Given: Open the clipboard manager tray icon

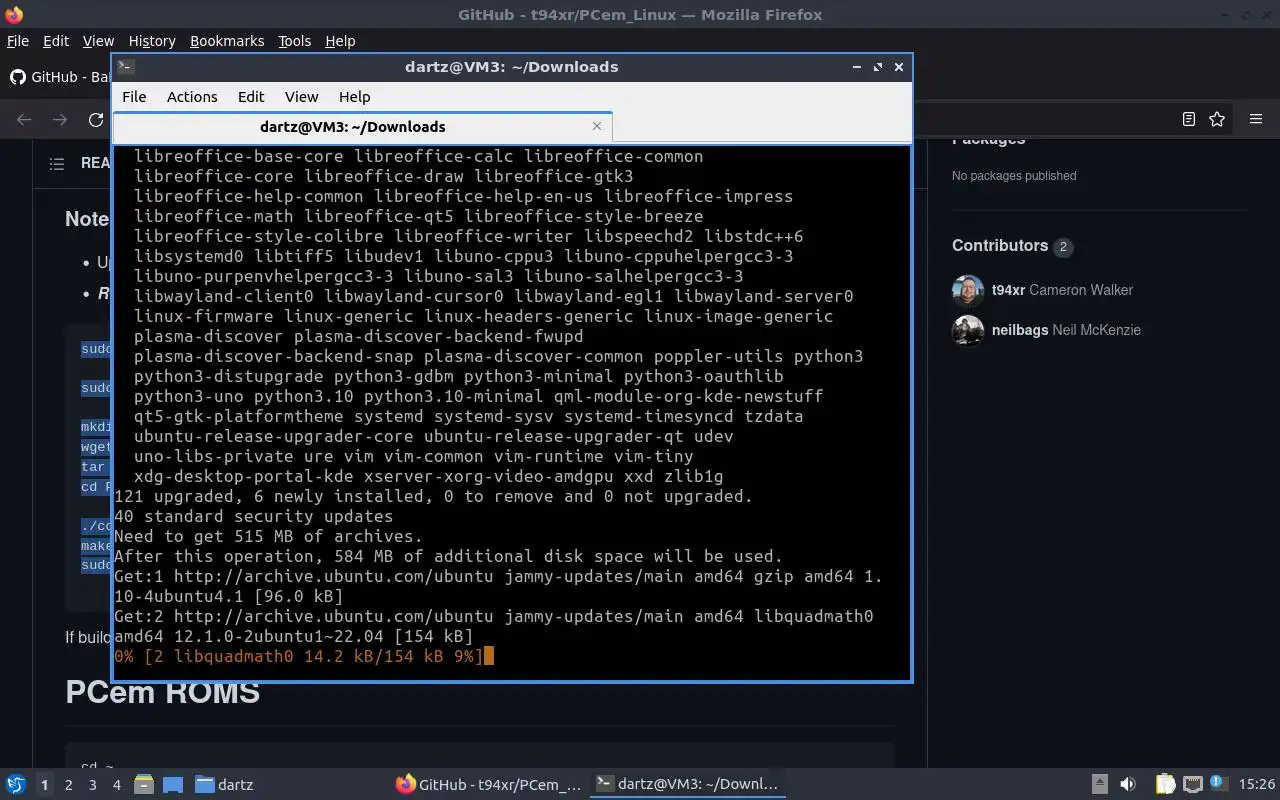Looking at the screenshot, I should [x=1165, y=784].
